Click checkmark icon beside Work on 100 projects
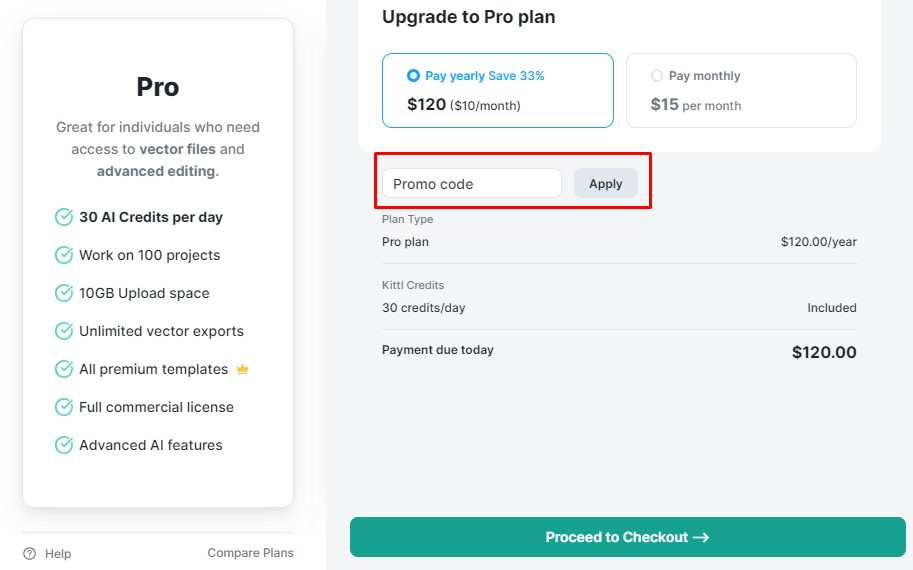This screenshot has width=913, height=570. 64,255
